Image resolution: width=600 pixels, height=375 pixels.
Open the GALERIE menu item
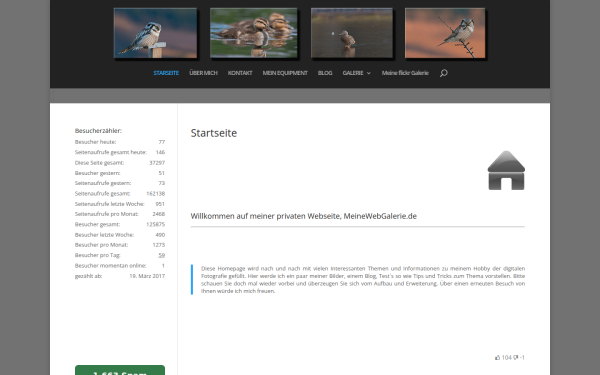[x=353, y=73]
